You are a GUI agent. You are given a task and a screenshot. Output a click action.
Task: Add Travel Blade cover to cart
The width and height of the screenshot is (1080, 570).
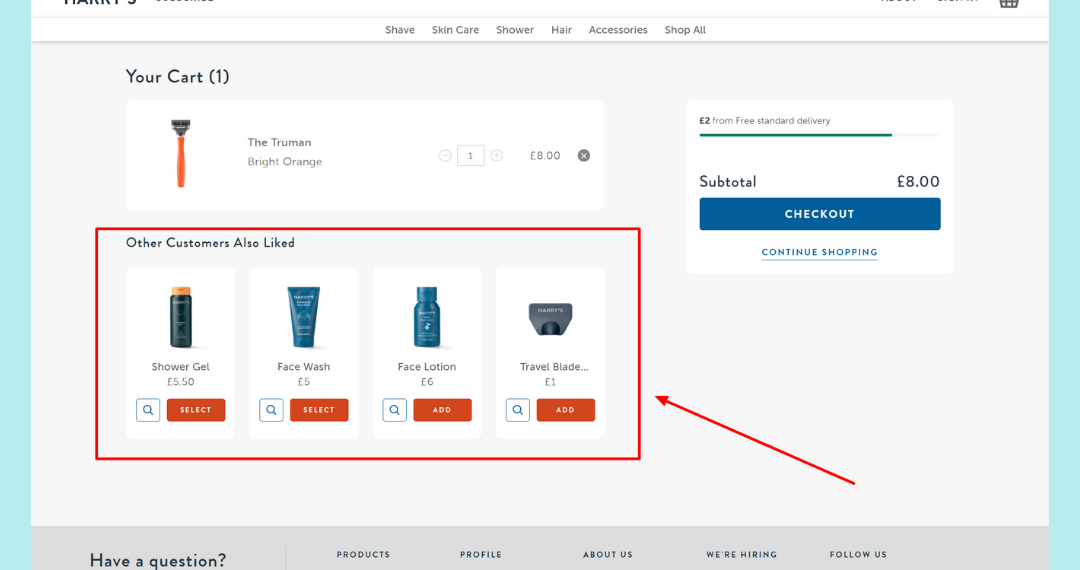click(565, 410)
